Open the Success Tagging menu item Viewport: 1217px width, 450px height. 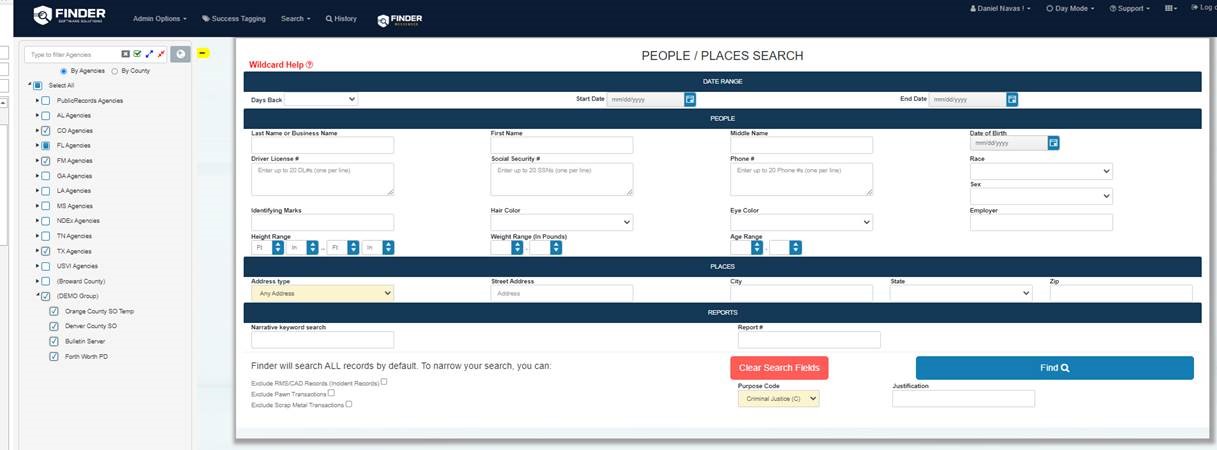tap(235, 19)
